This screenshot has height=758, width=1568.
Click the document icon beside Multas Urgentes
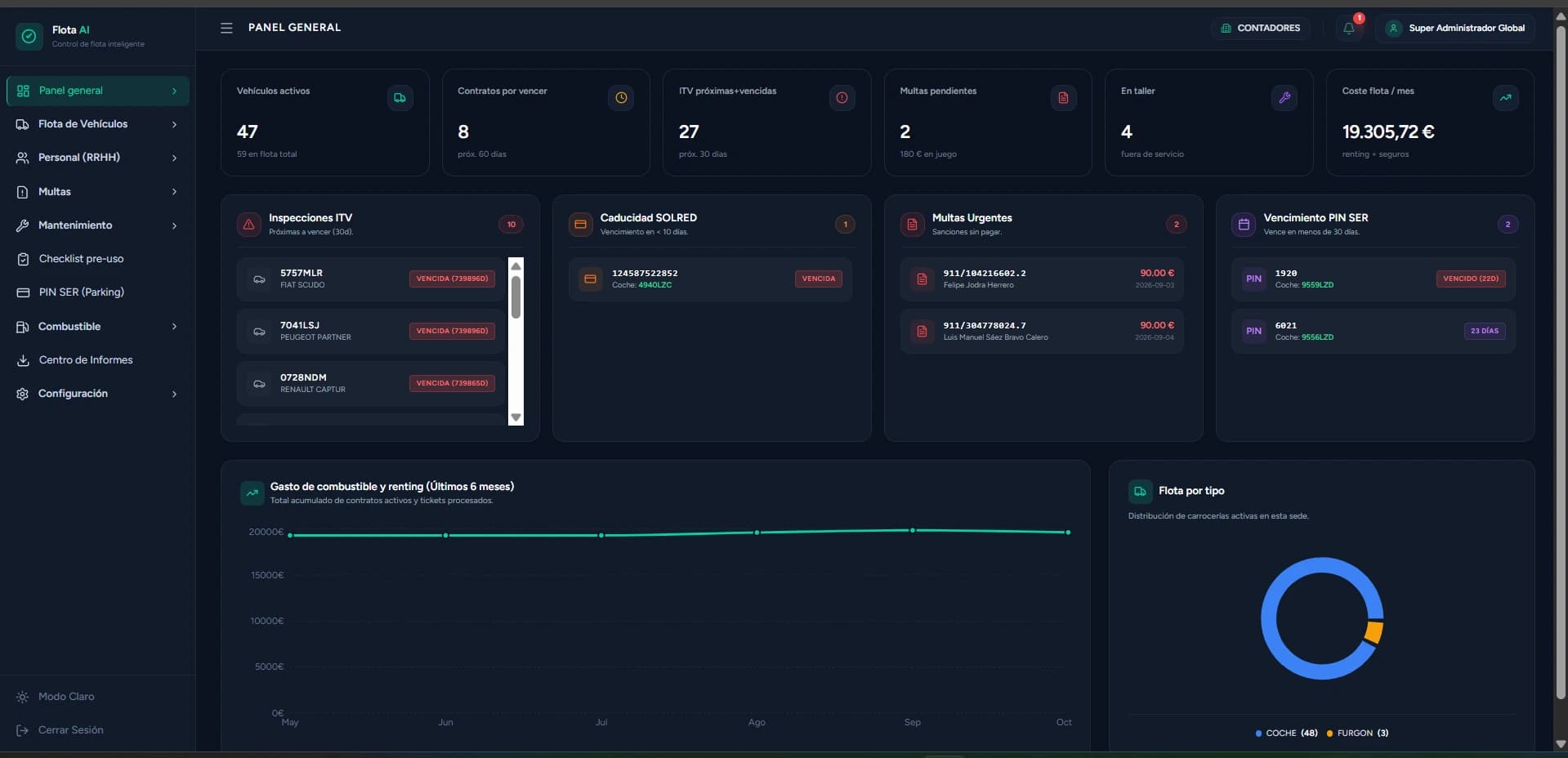[x=913, y=224]
